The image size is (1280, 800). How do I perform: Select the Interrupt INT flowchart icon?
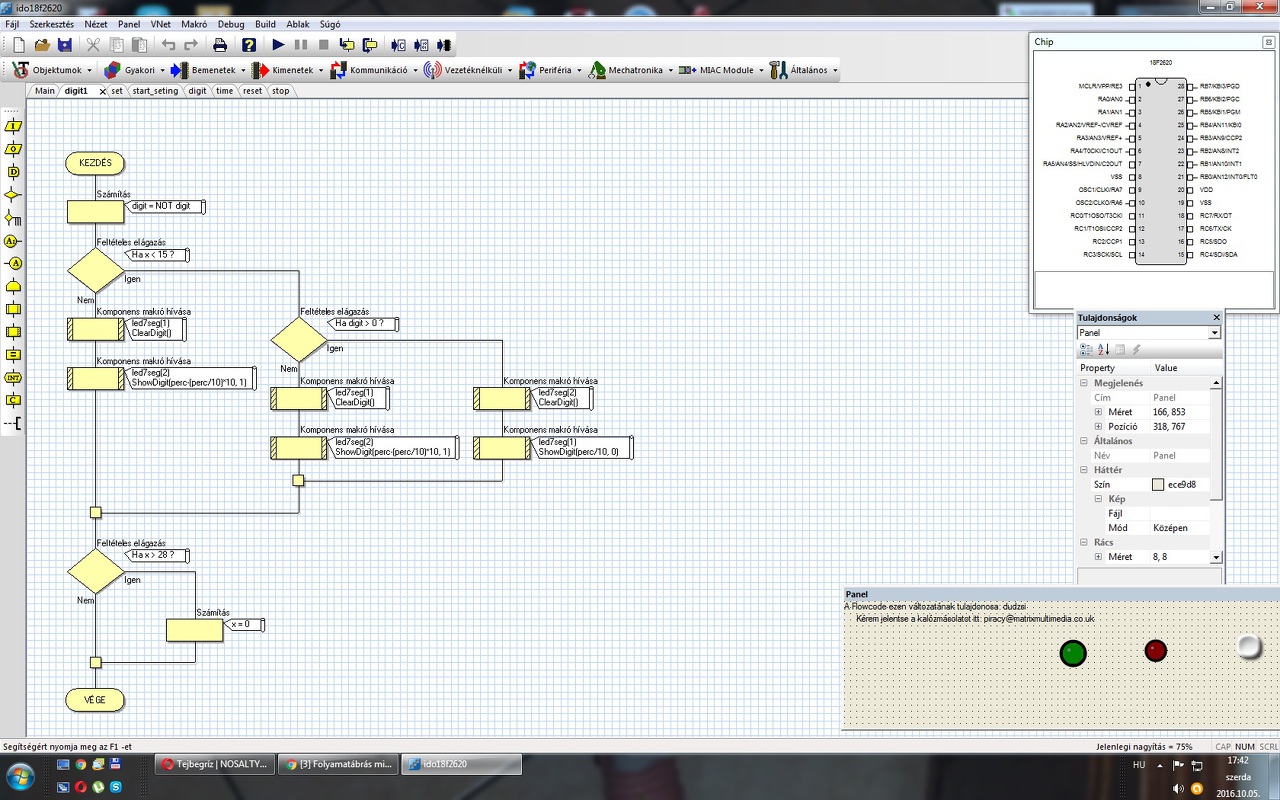13,378
